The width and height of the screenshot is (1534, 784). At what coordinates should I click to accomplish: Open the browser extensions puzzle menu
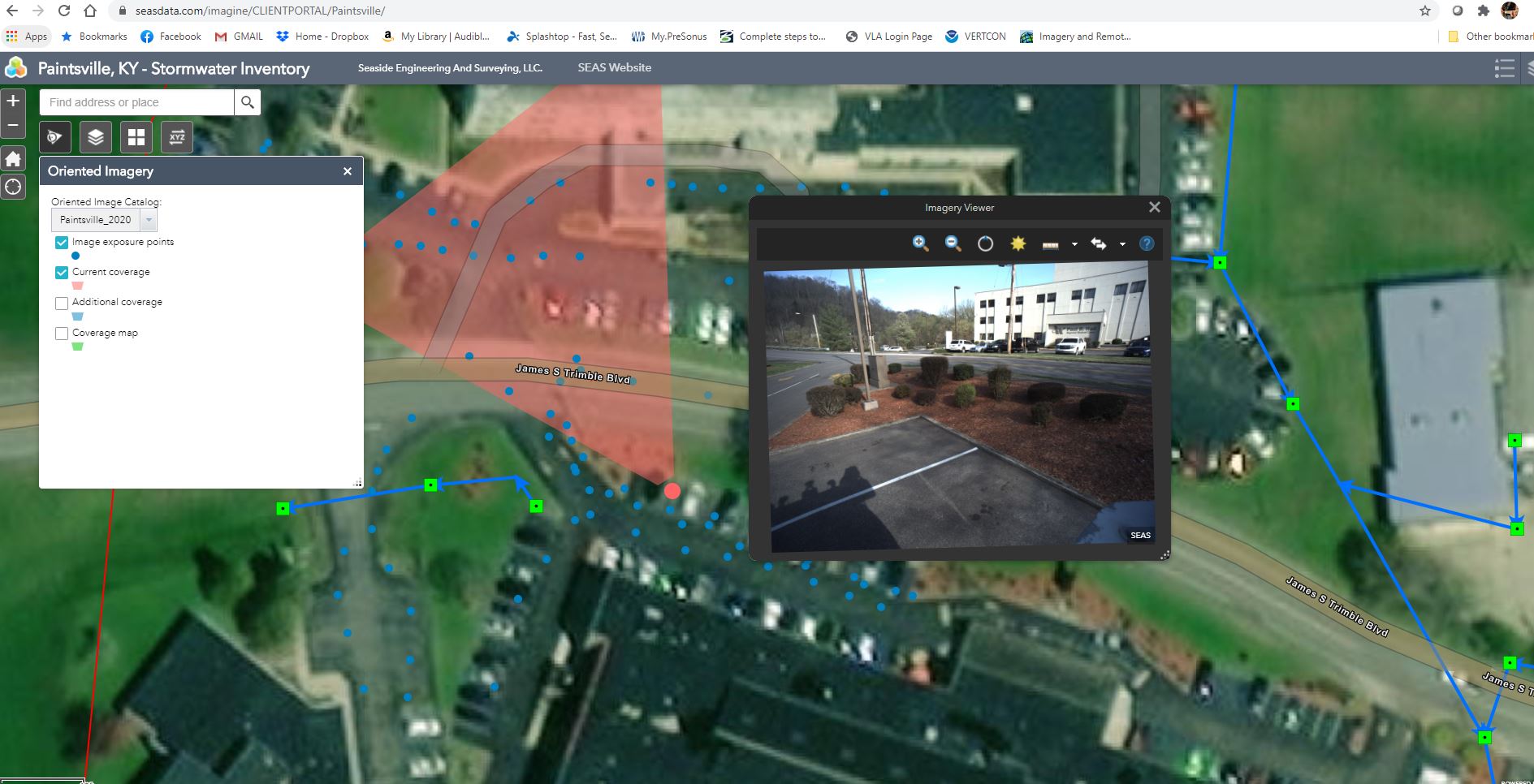pos(1484,11)
